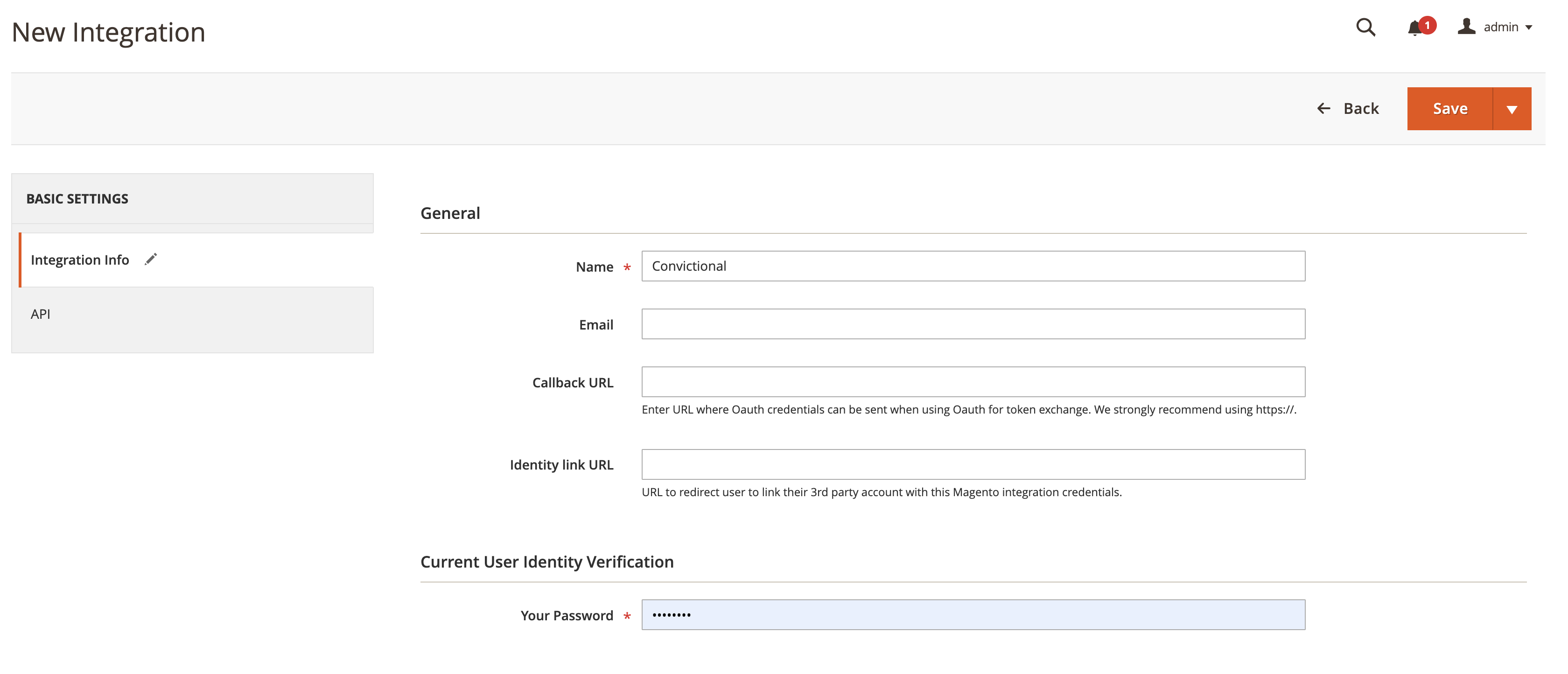This screenshot has width=1568, height=674.
Task: Click the Back arrow icon
Action: tap(1324, 108)
